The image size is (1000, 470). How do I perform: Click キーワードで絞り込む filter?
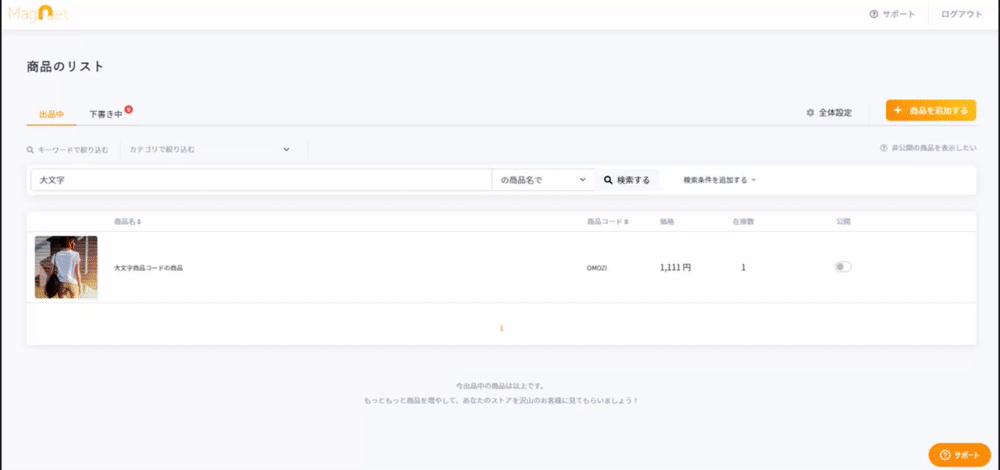click(67, 150)
